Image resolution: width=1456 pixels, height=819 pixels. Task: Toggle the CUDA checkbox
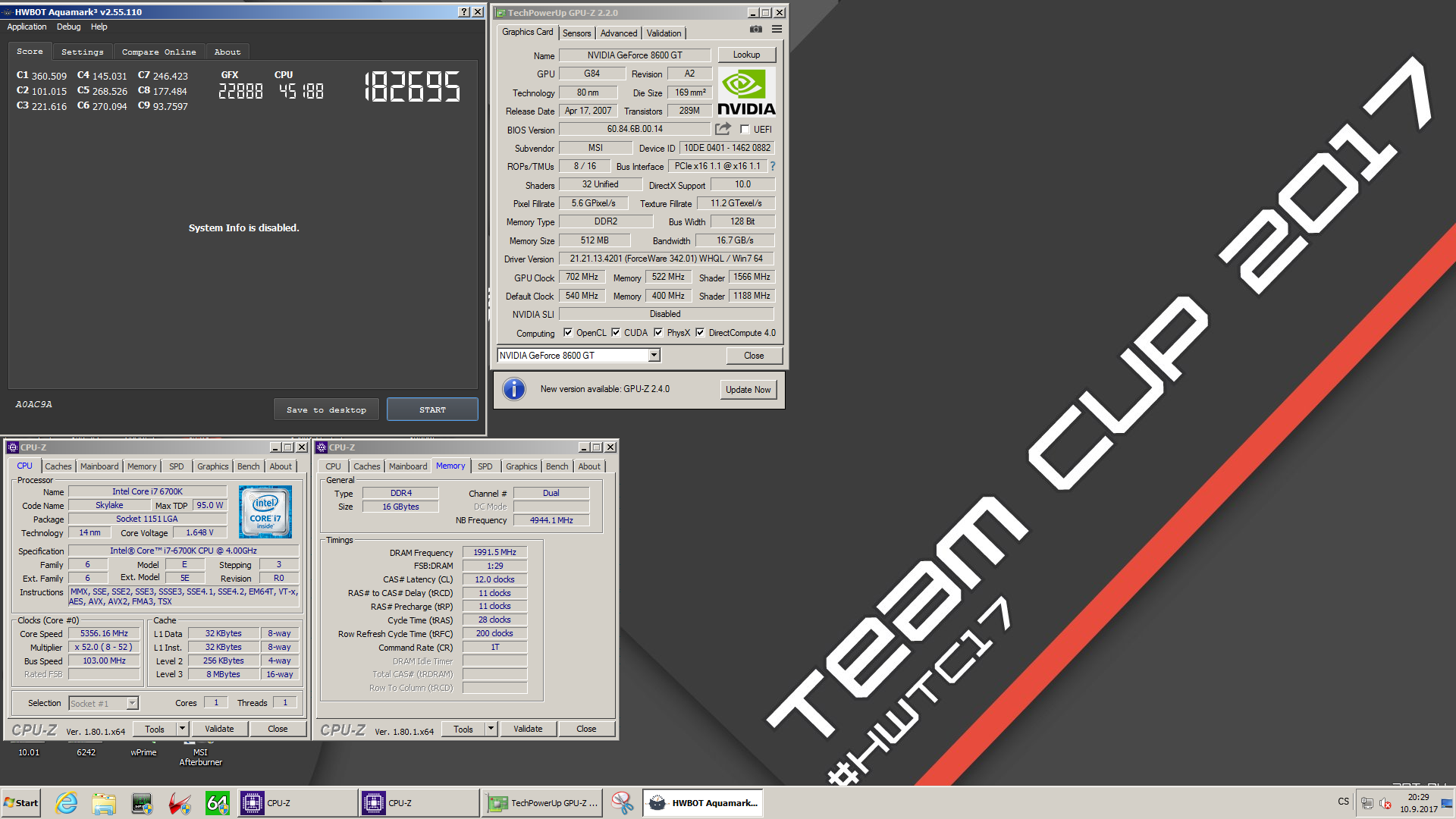[x=616, y=332]
